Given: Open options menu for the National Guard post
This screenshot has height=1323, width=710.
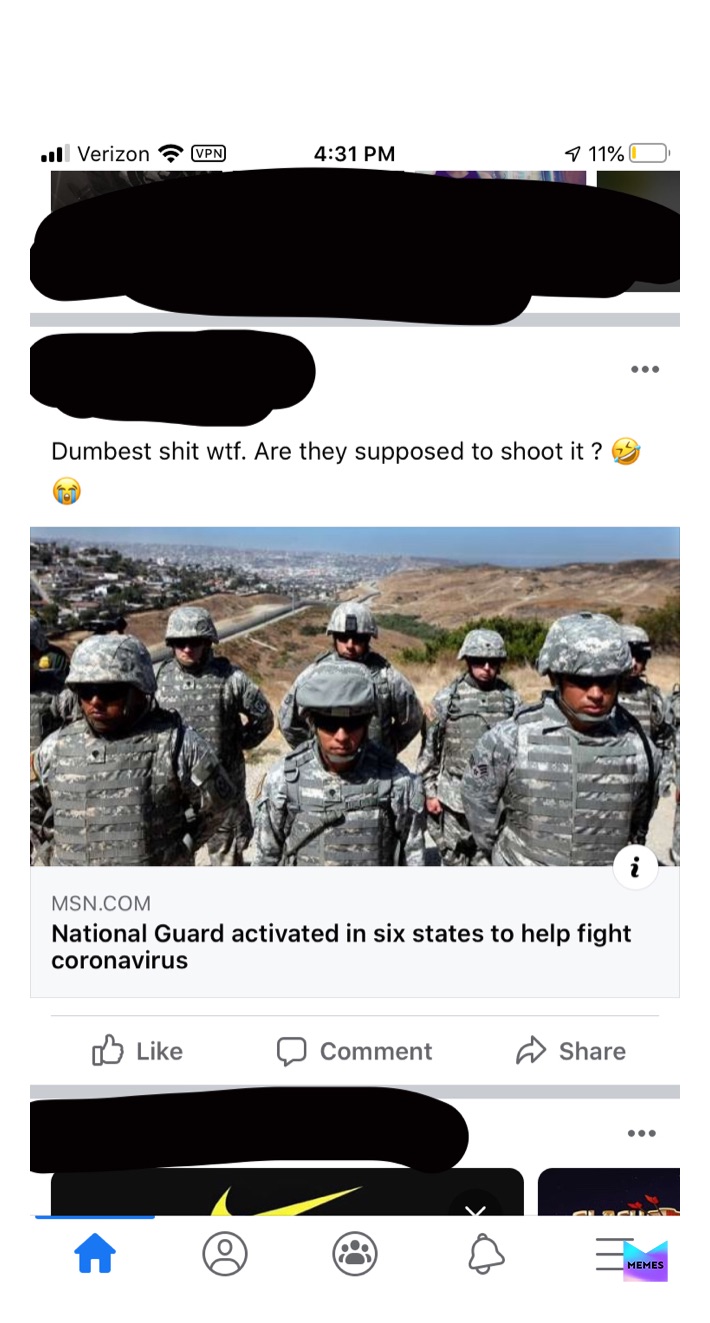Looking at the screenshot, I should tap(645, 370).
